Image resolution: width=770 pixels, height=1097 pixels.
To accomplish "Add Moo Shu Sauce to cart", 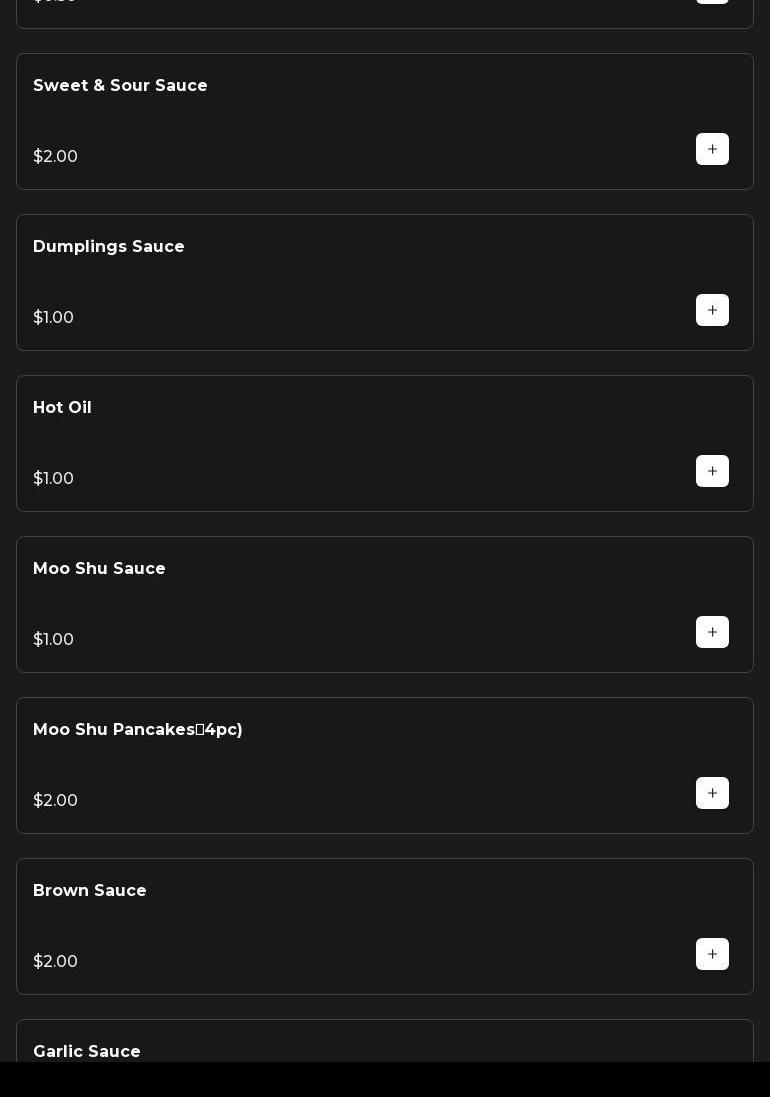I will pyautogui.click(x=712, y=632).
